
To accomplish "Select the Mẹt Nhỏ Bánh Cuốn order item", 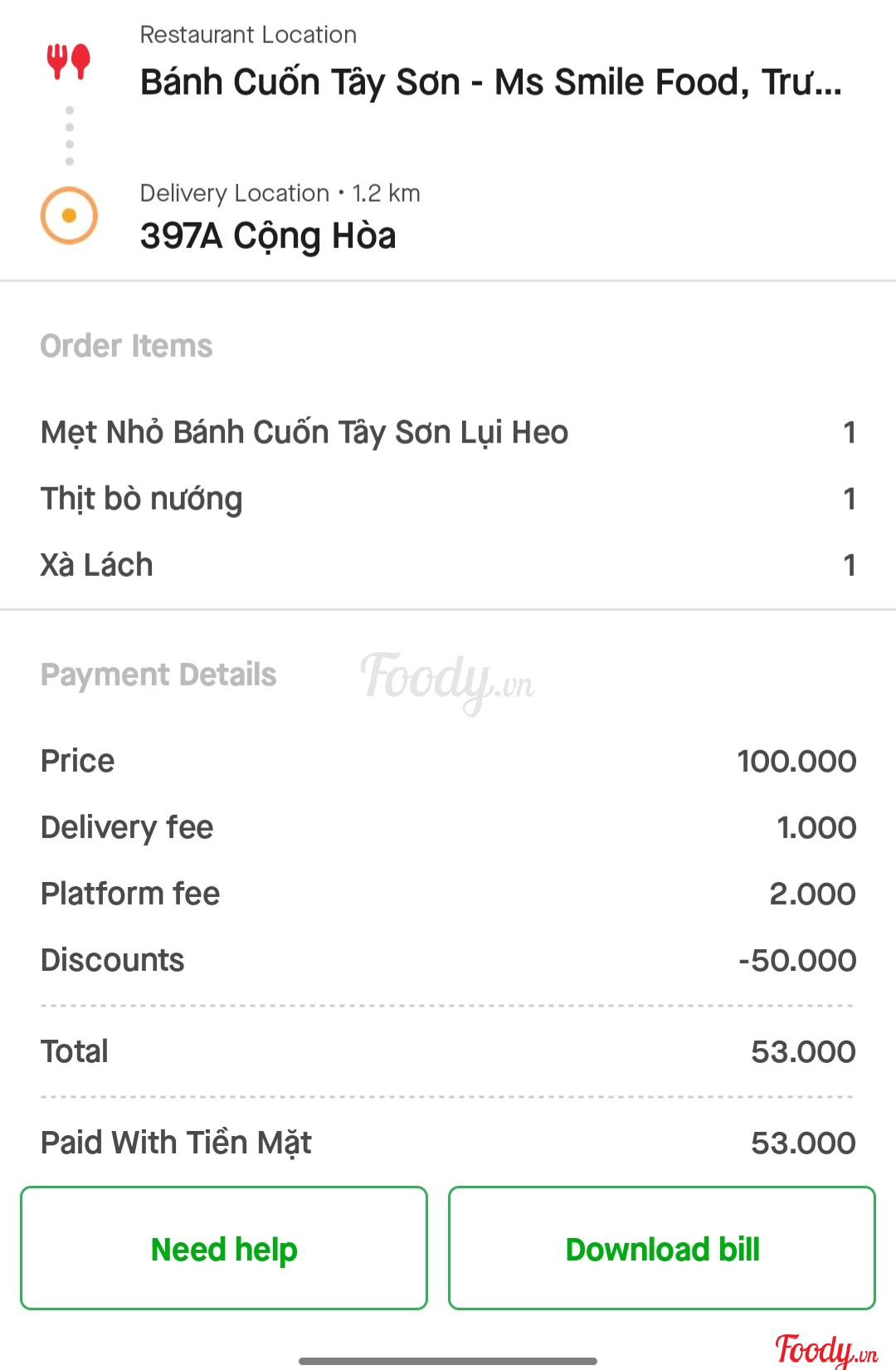I will [304, 432].
